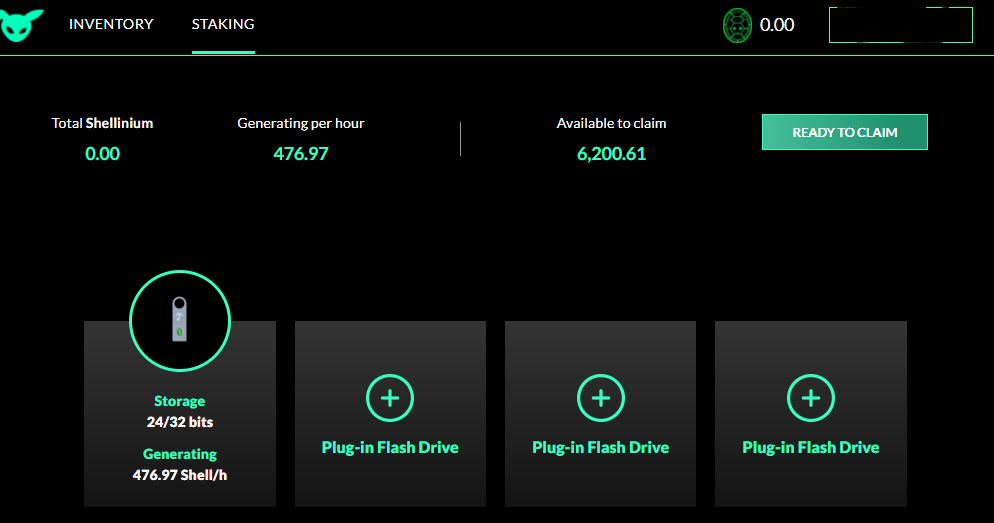Click the Storage 24/32 bits text
This screenshot has width=994, height=523.
click(180, 422)
